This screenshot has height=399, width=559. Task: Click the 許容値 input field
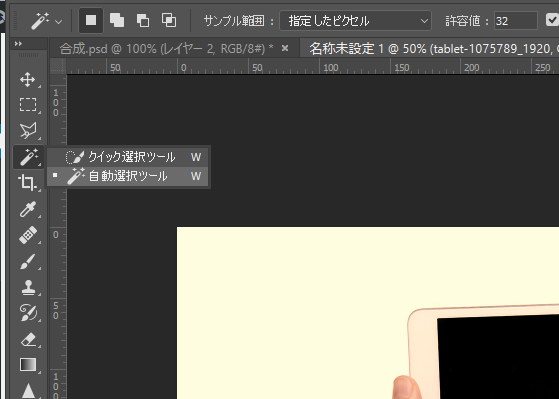[516, 21]
